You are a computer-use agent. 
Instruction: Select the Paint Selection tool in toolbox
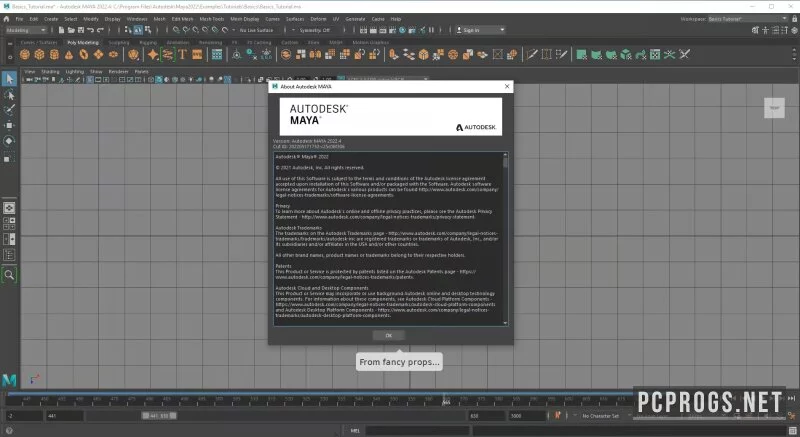tap(9, 110)
